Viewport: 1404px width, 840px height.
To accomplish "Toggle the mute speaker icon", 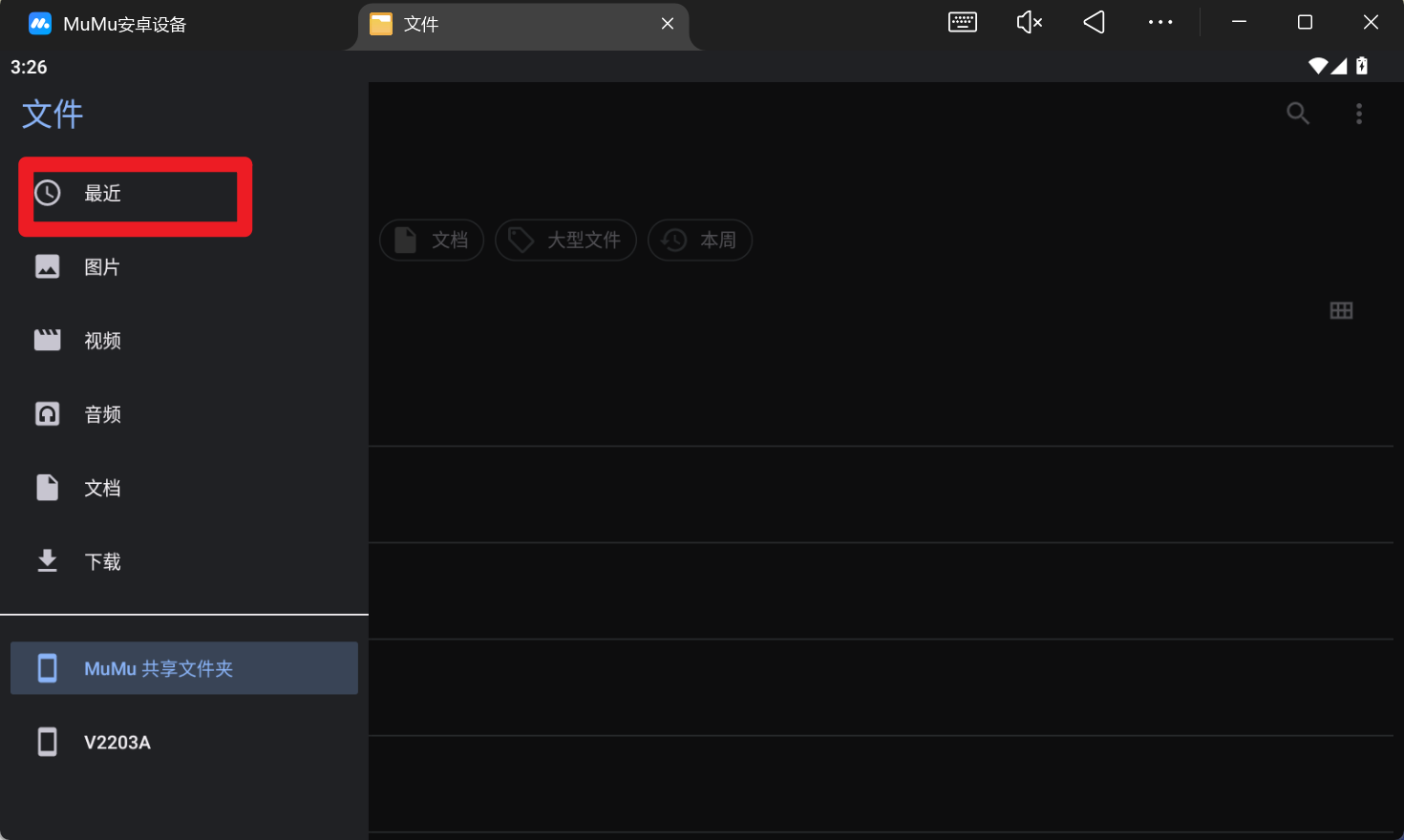I will click(1029, 23).
